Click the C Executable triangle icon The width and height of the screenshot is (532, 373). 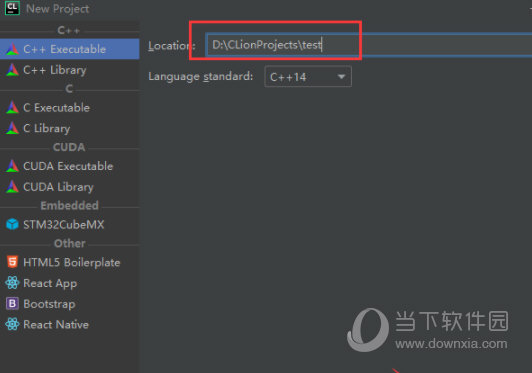click(x=13, y=108)
